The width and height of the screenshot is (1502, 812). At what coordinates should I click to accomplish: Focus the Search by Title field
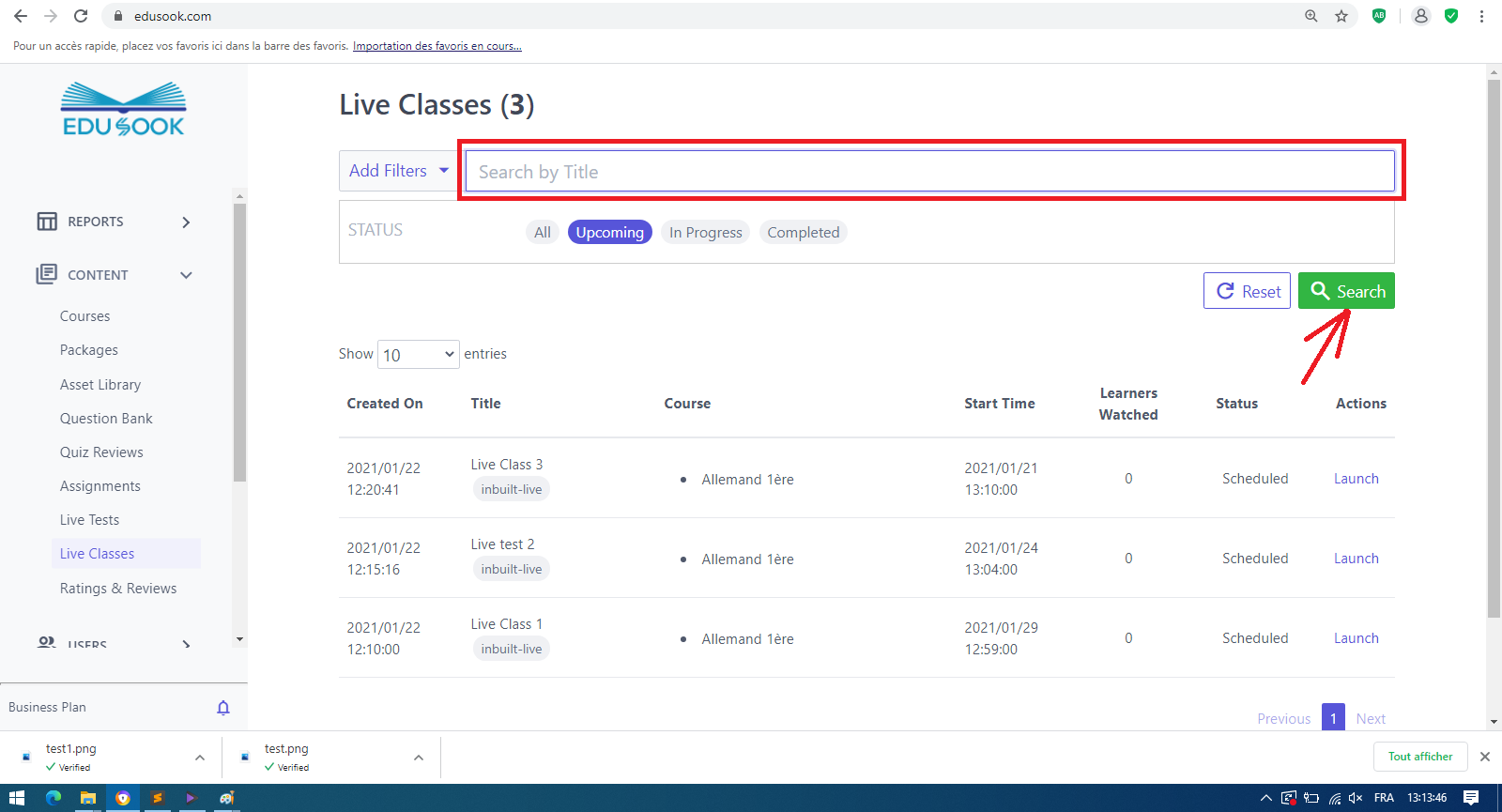click(929, 172)
